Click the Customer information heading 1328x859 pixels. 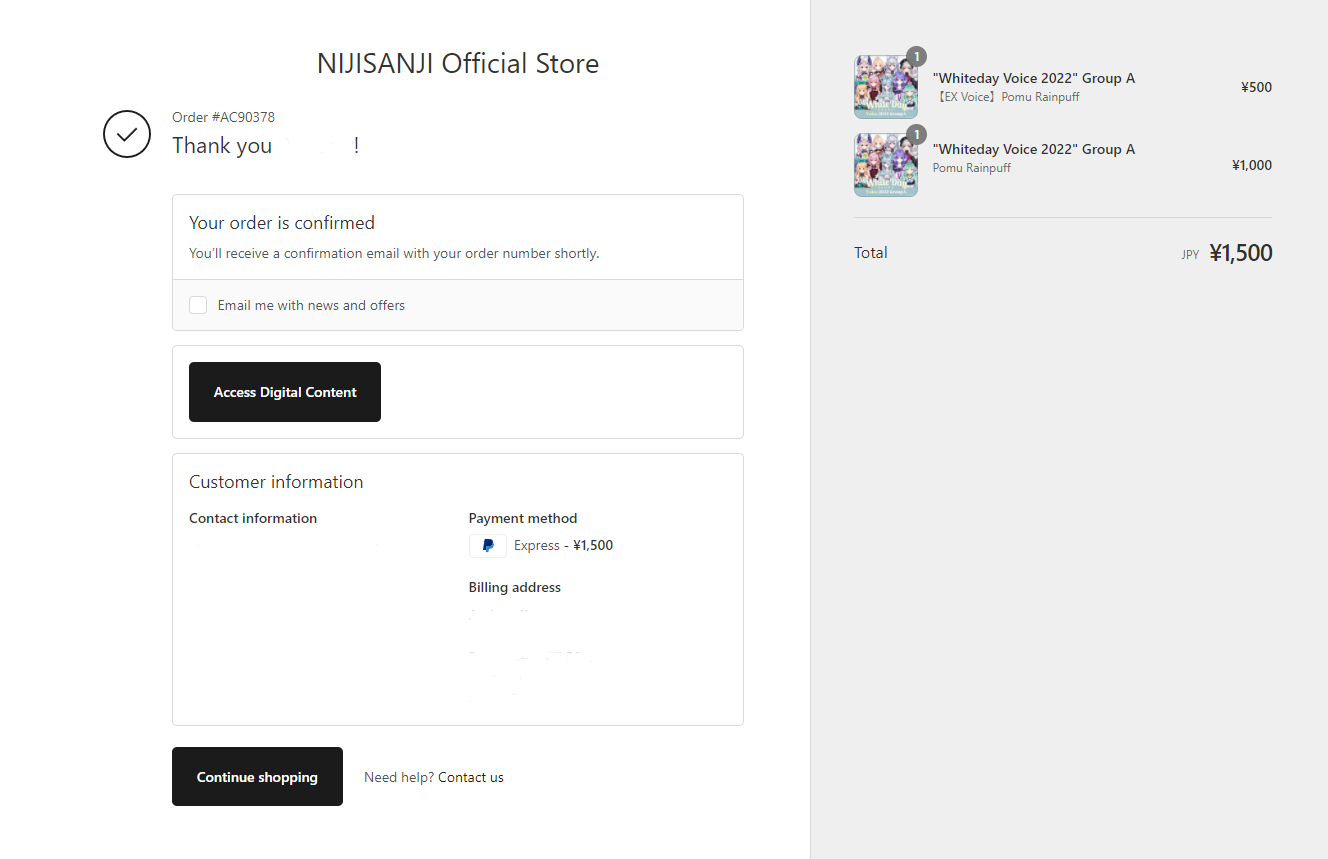click(x=276, y=482)
